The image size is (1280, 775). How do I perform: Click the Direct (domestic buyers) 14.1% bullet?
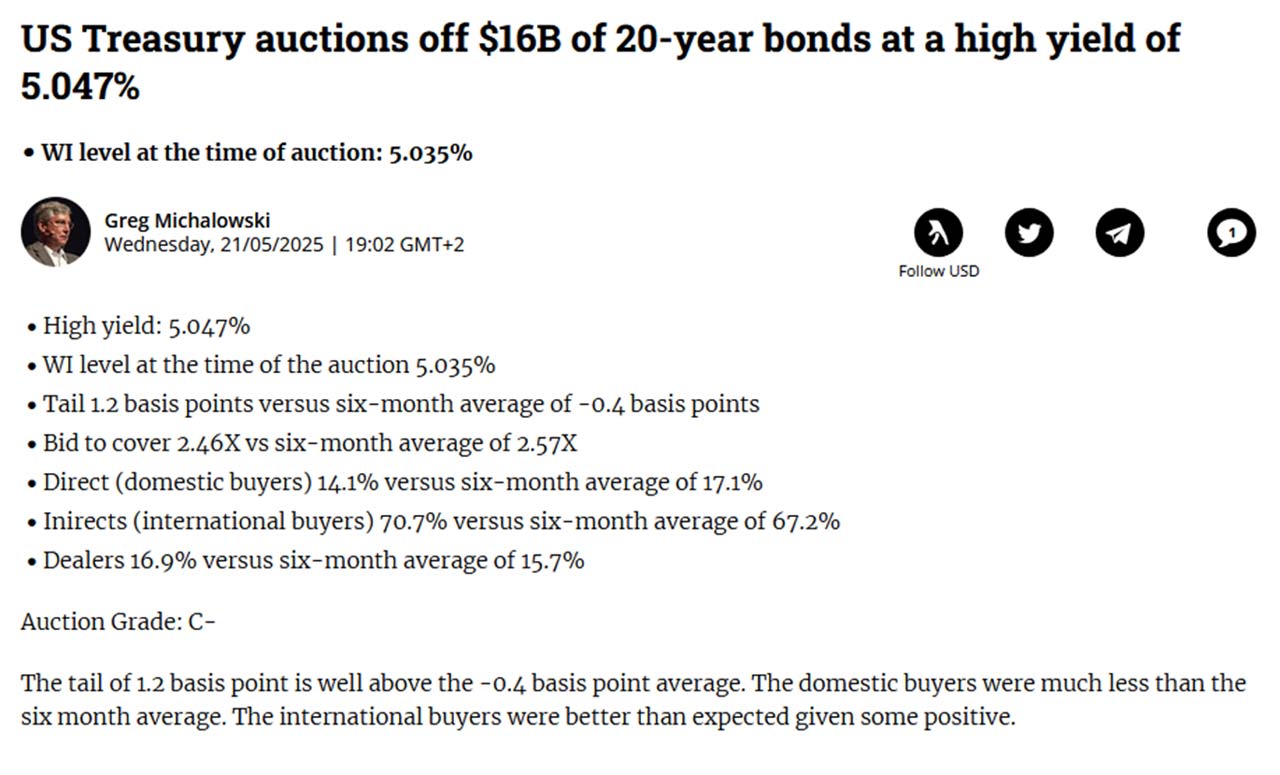tap(396, 482)
